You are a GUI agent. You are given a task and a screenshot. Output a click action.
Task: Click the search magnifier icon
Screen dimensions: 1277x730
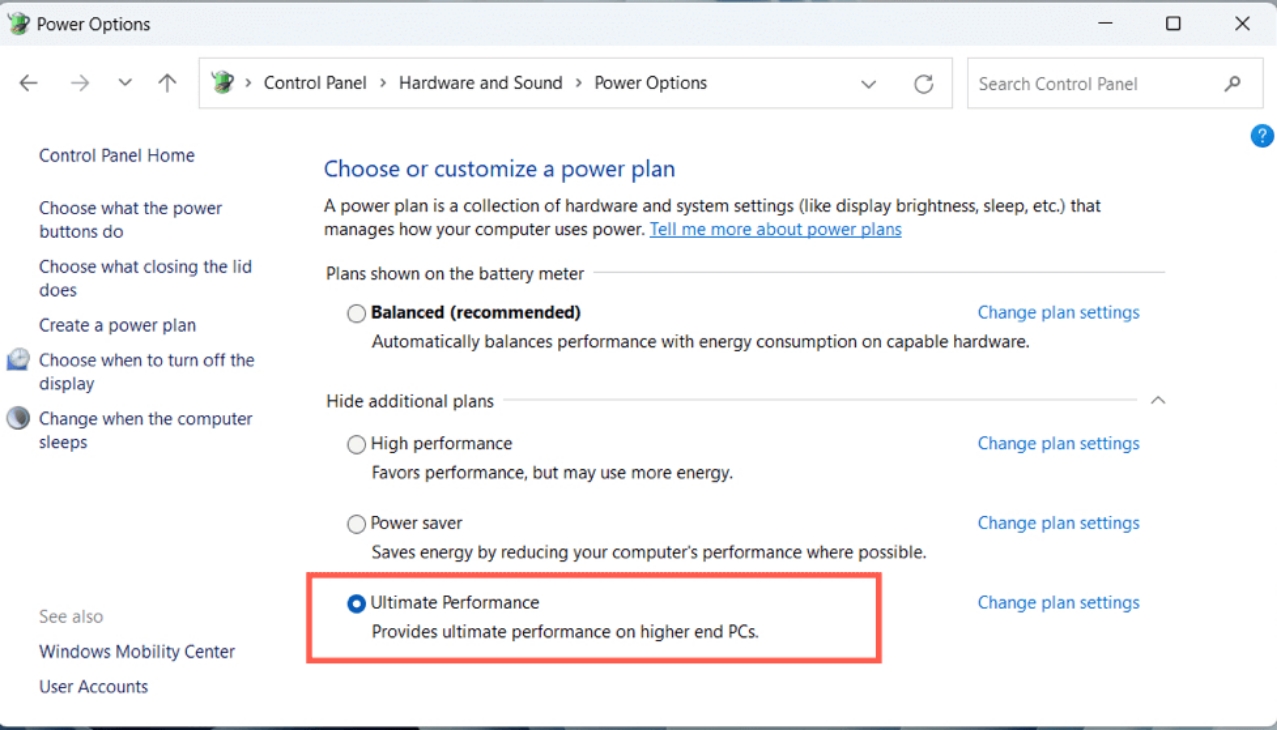(1232, 84)
